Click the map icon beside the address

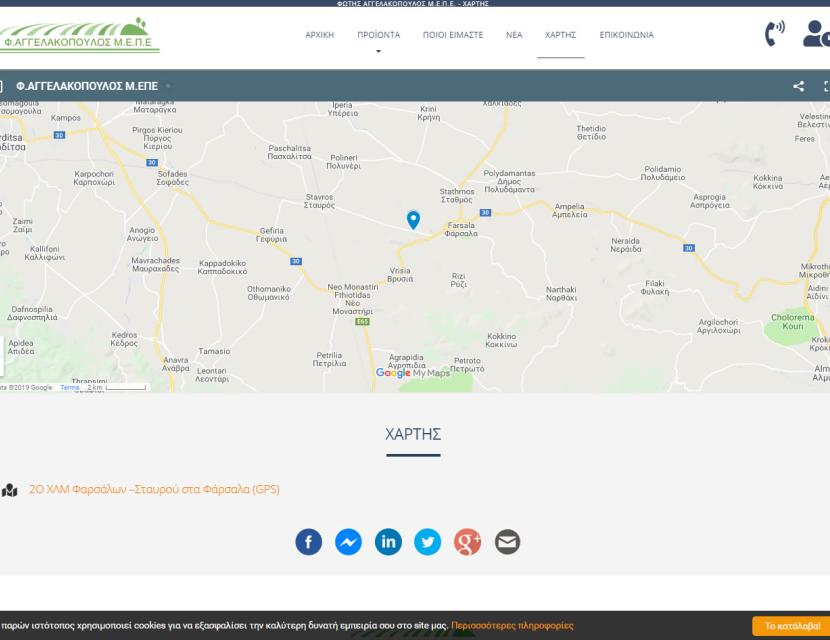[x=10, y=490]
